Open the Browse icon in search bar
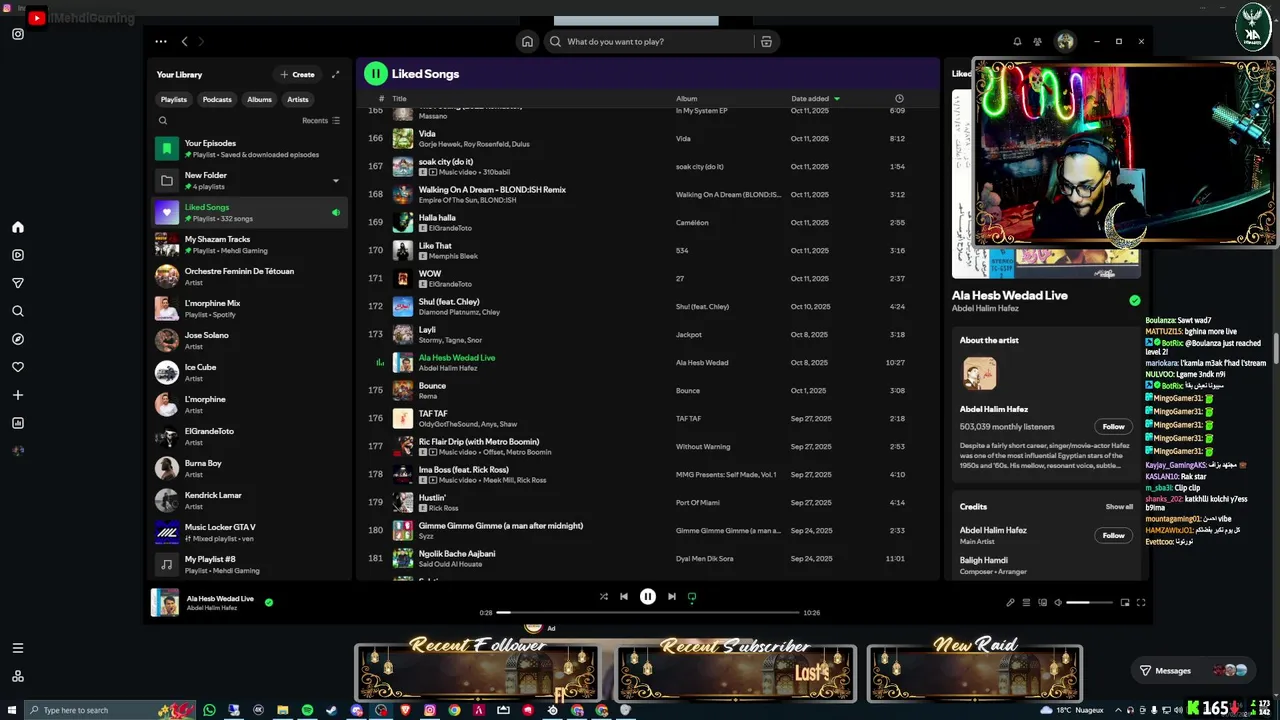This screenshot has width=1280, height=720. pos(766,42)
